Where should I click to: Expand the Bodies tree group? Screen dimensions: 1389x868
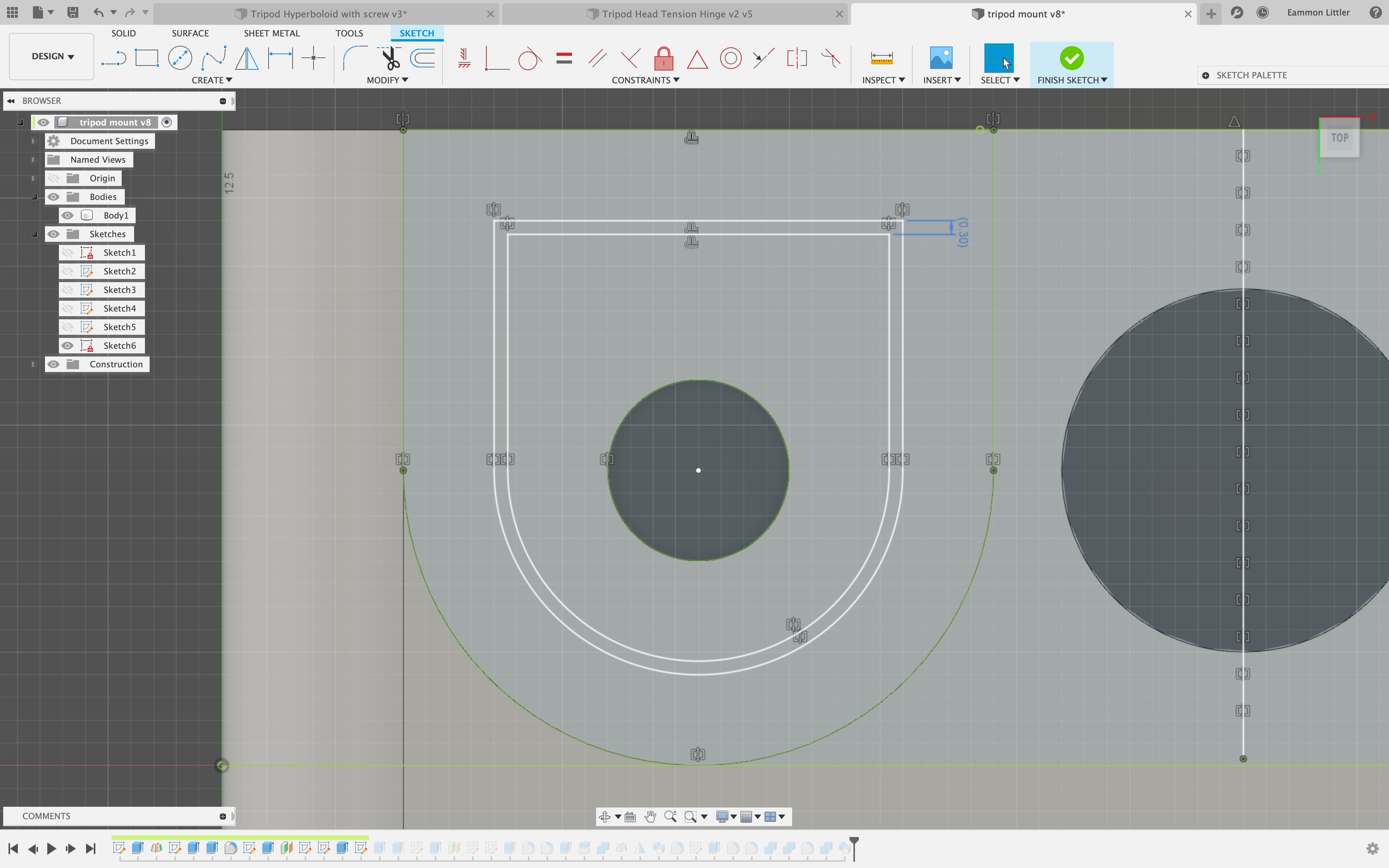[32, 196]
